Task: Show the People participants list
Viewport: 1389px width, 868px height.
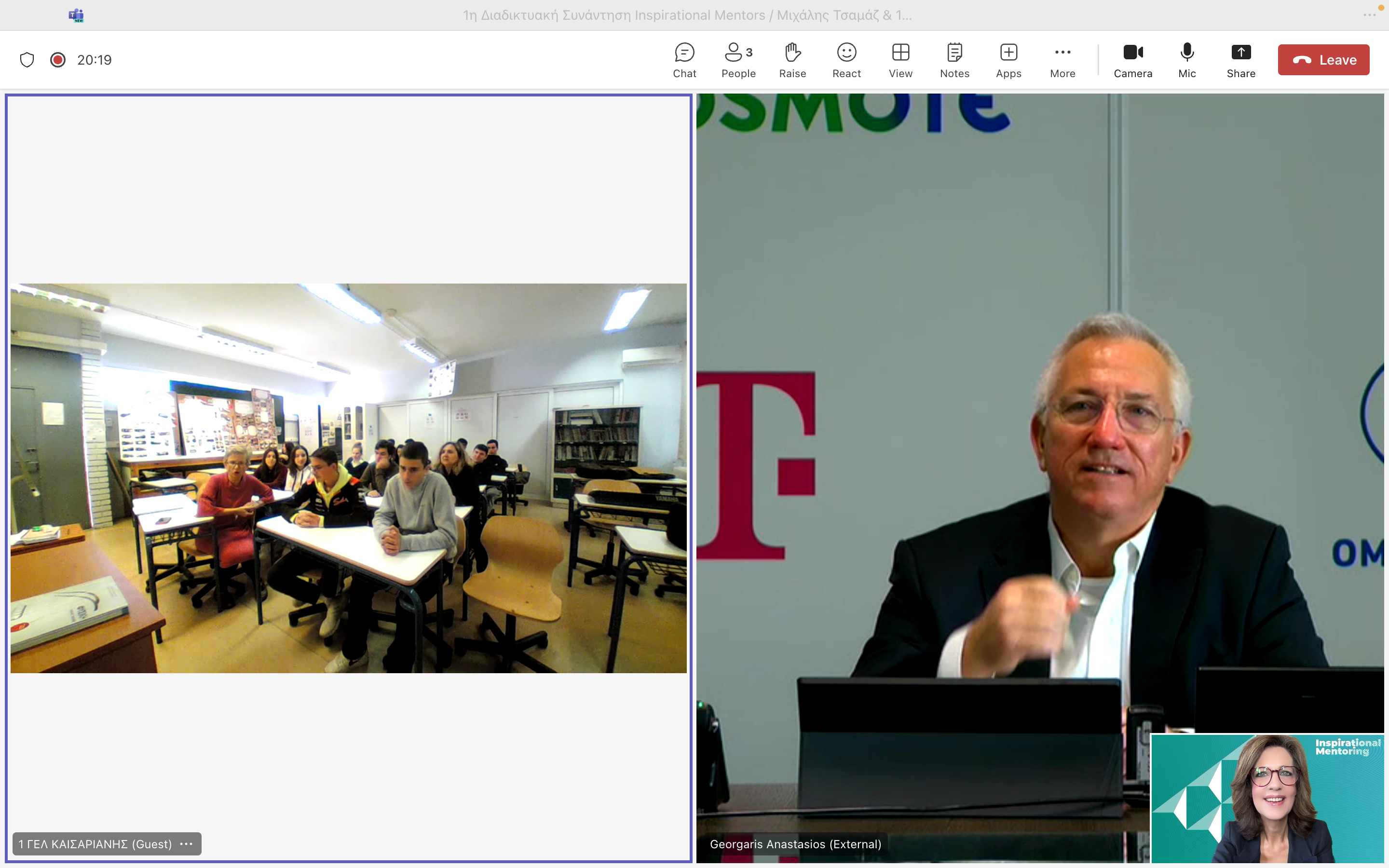Action: click(738, 60)
